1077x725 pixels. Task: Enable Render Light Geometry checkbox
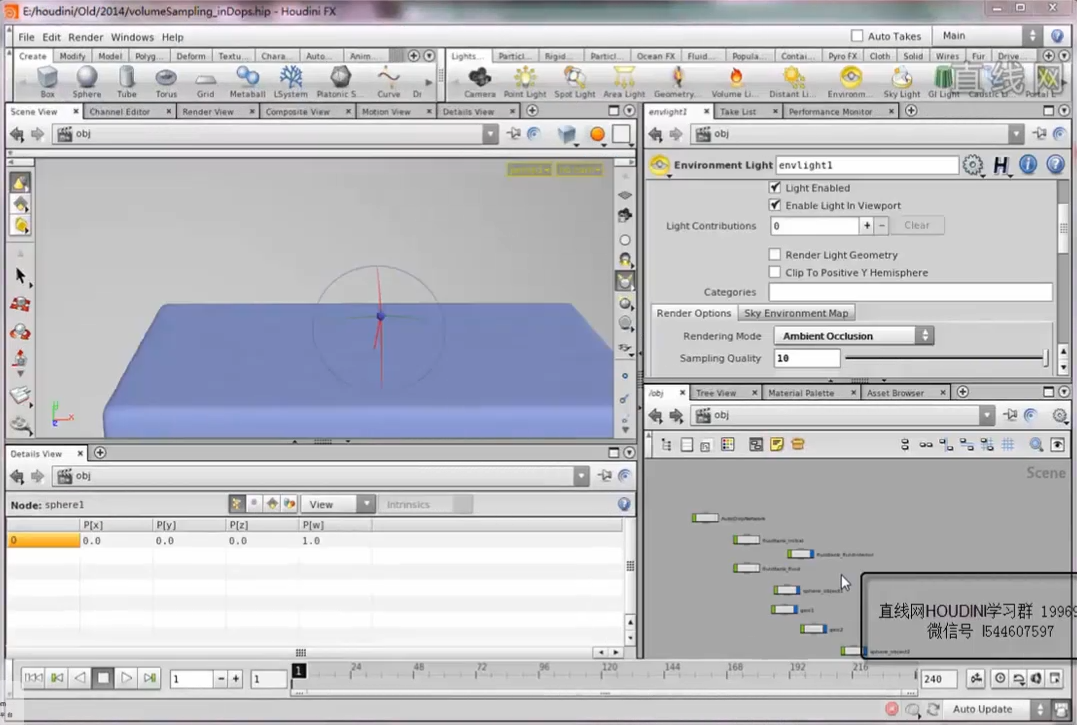(775, 255)
